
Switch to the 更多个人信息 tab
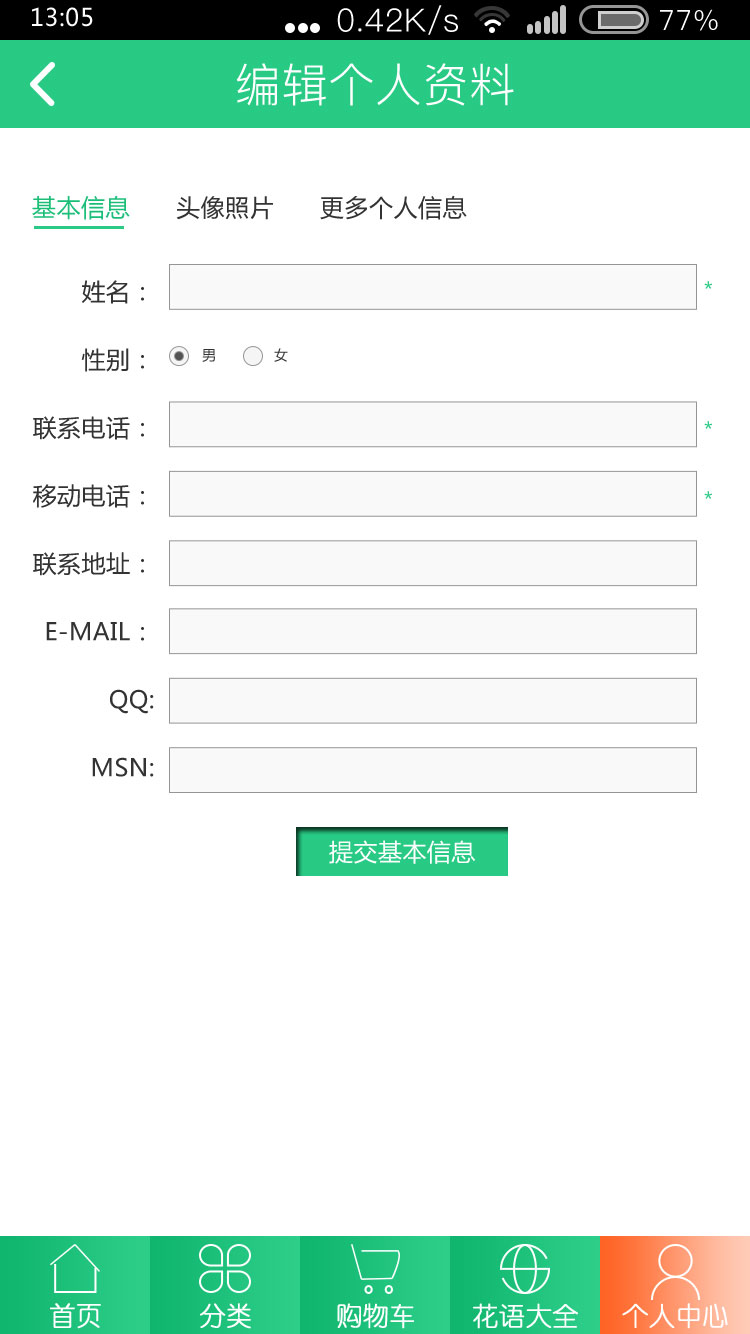point(393,208)
